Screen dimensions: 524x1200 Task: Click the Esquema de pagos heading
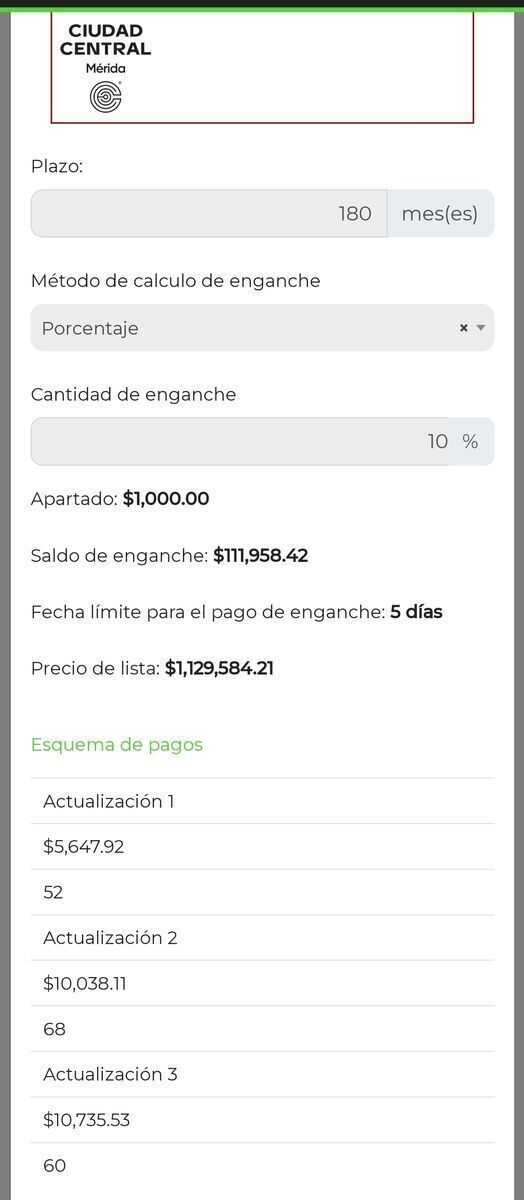coord(117,744)
